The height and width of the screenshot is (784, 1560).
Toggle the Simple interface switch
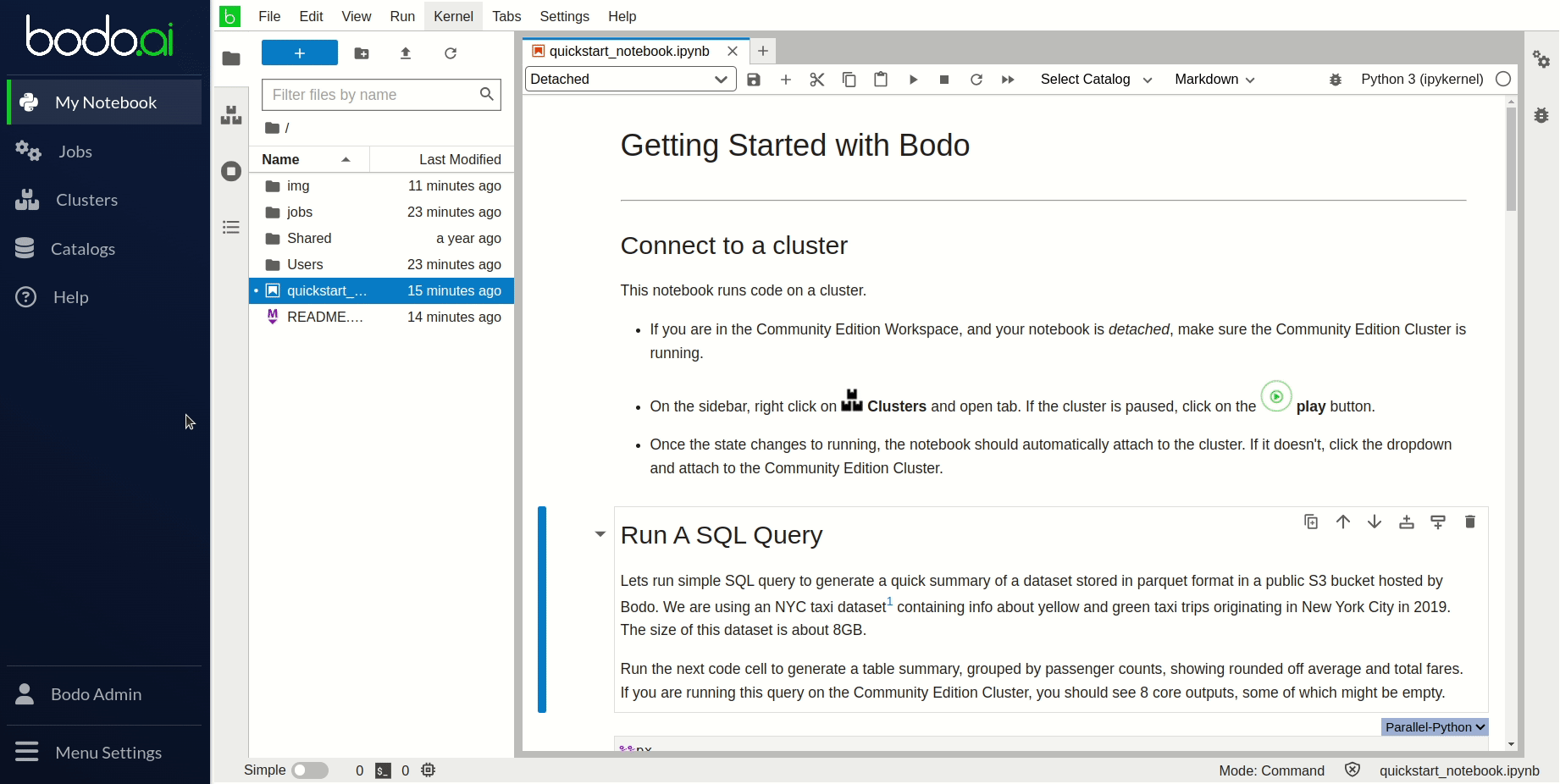point(310,770)
